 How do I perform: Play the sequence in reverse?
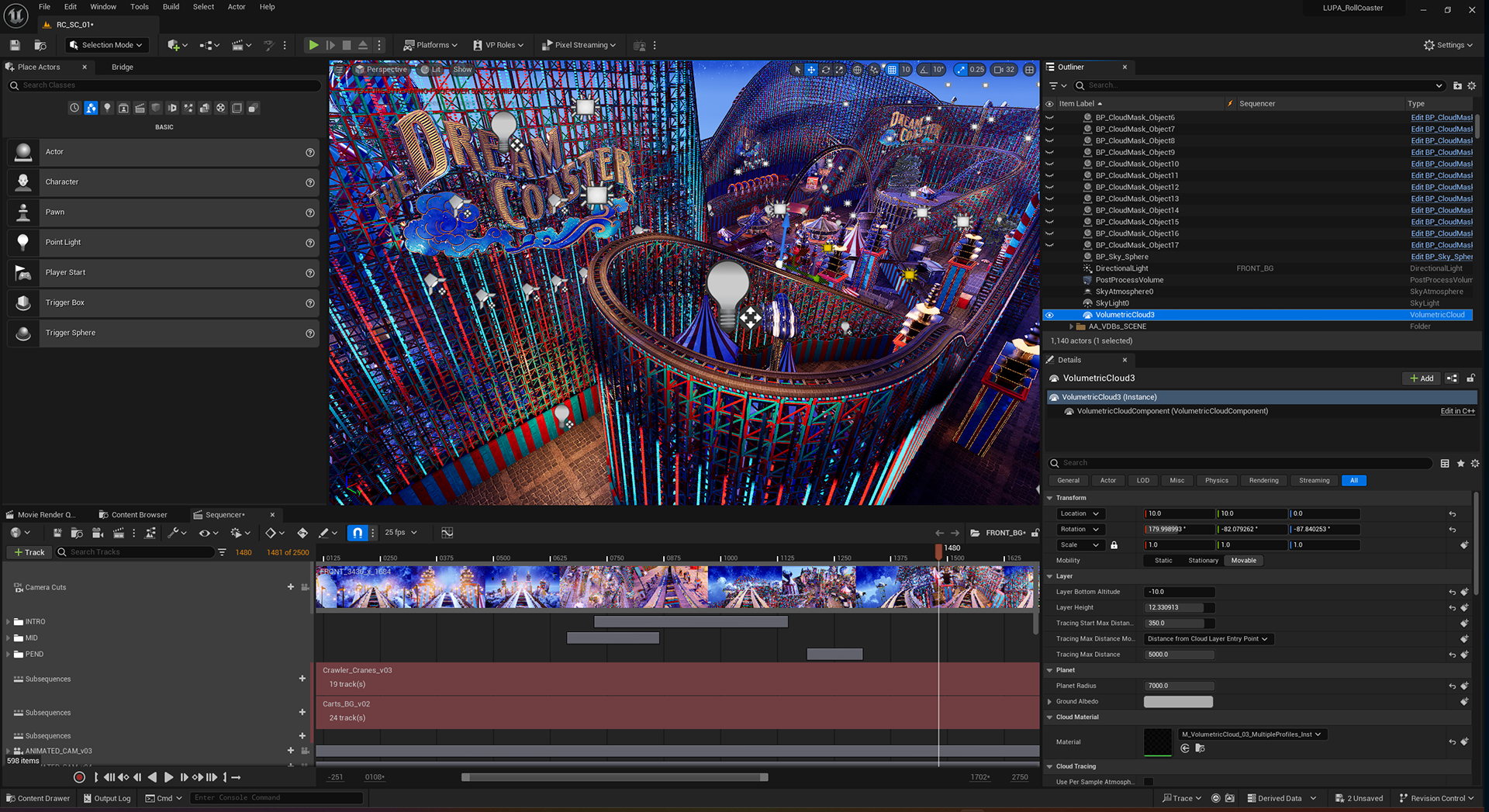click(x=153, y=777)
